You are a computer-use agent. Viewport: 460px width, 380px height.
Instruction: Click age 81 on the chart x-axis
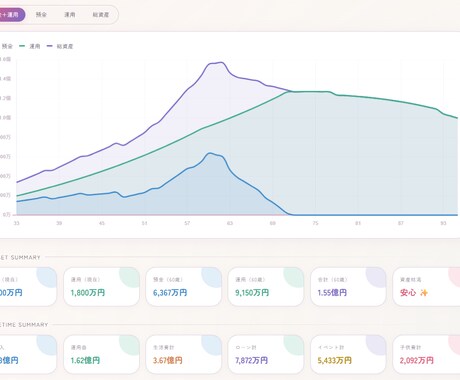pyautogui.click(x=358, y=223)
